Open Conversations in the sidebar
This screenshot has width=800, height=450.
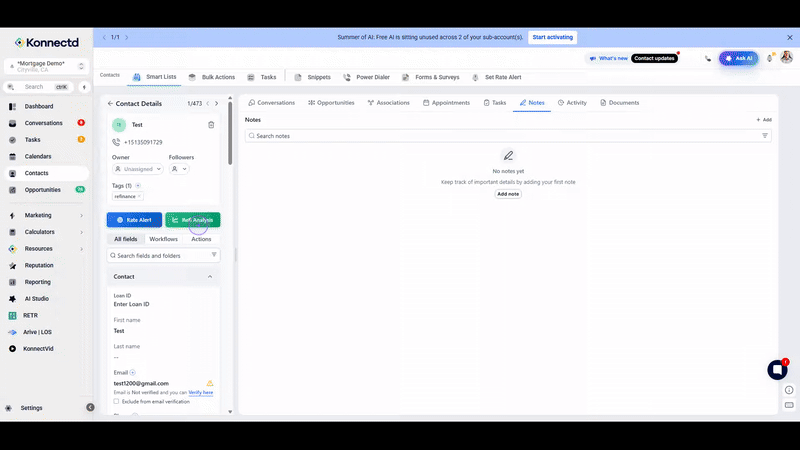tap(43, 123)
